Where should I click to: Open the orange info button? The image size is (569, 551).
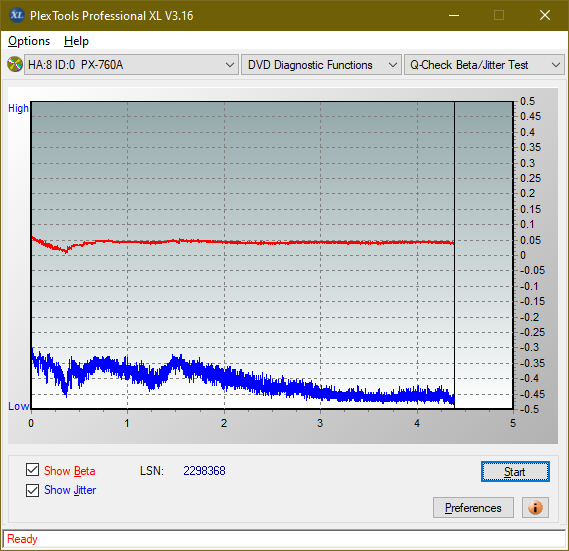[535, 507]
